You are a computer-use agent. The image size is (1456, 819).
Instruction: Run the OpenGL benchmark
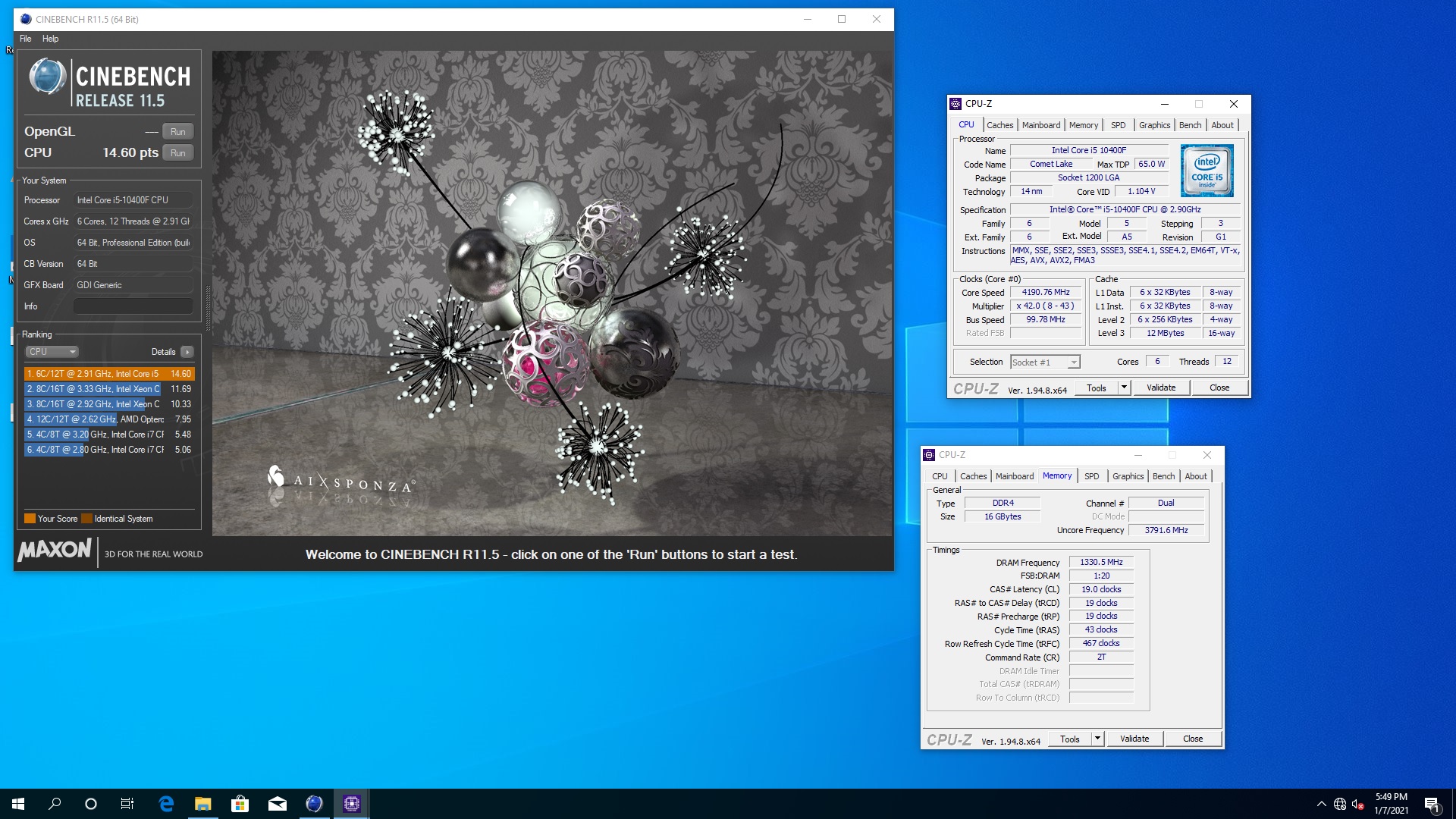[x=178, y=131]
